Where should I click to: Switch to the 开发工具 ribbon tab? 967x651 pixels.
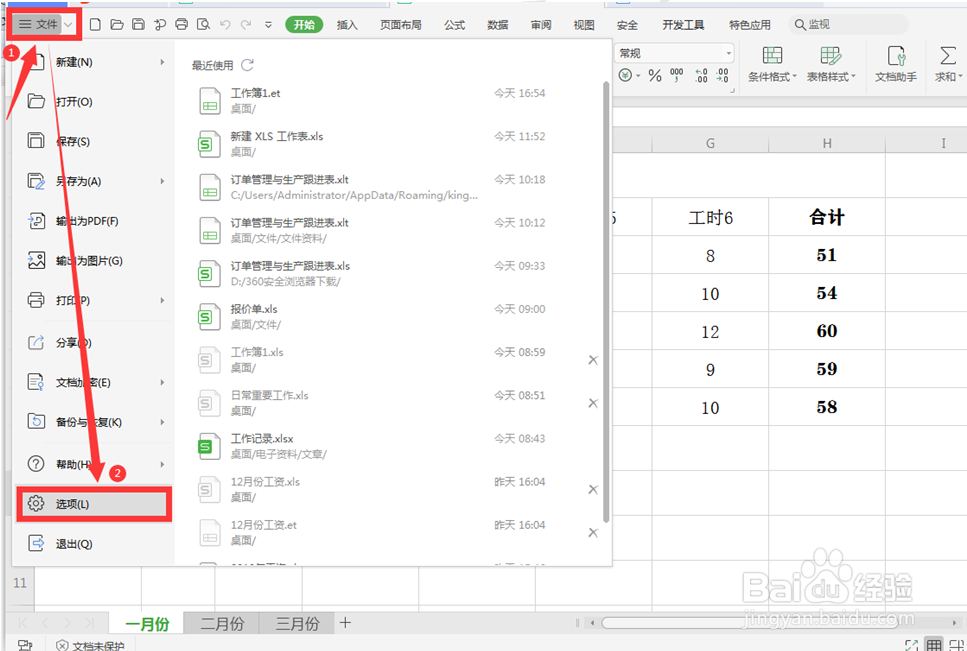tap(683, 25)
